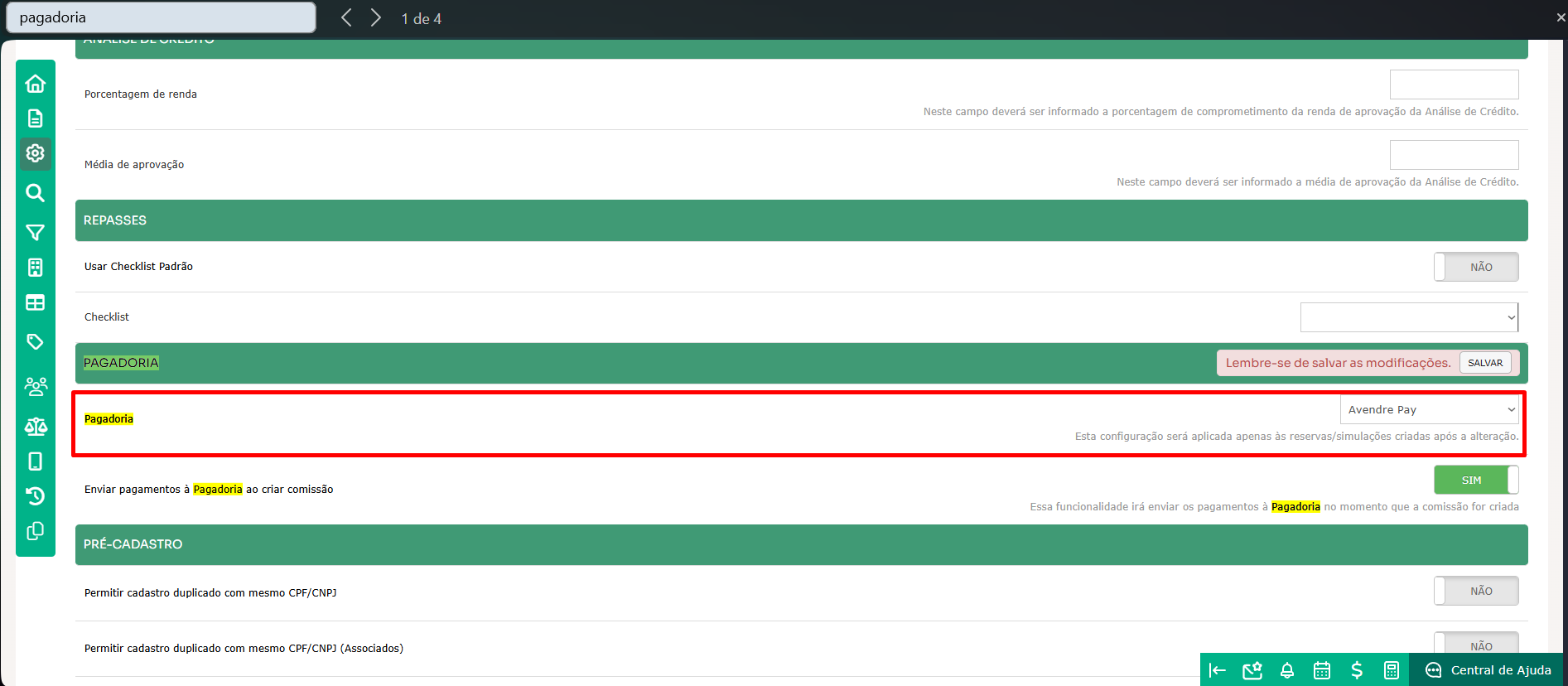Go to previous search match arrow
The image size is (1568, 686).
point(346,17)
